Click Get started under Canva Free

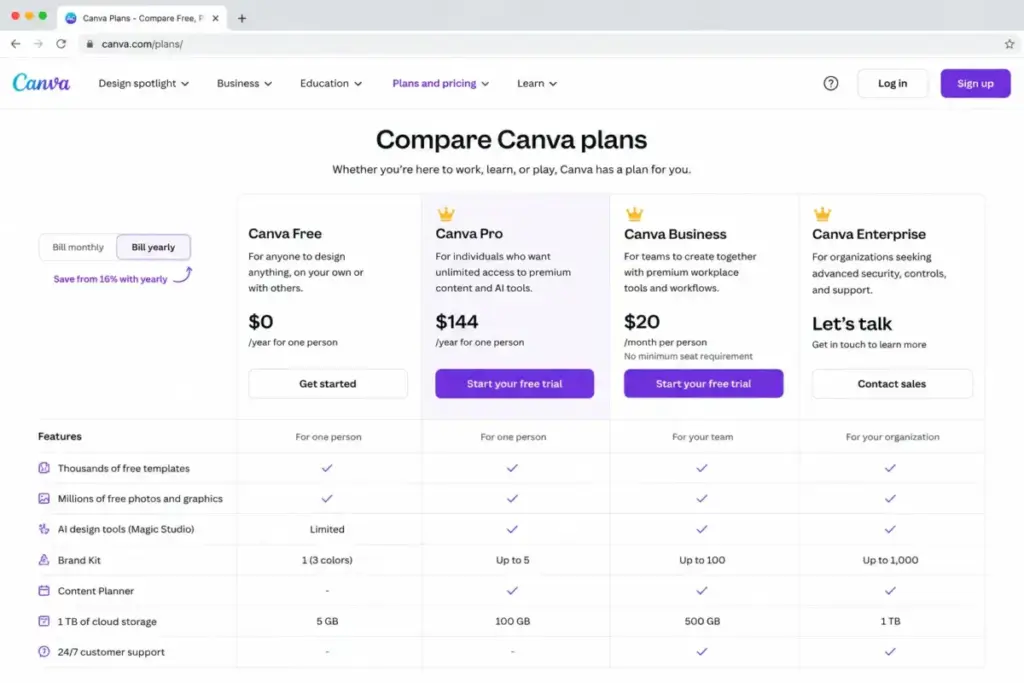pos(328,383)
